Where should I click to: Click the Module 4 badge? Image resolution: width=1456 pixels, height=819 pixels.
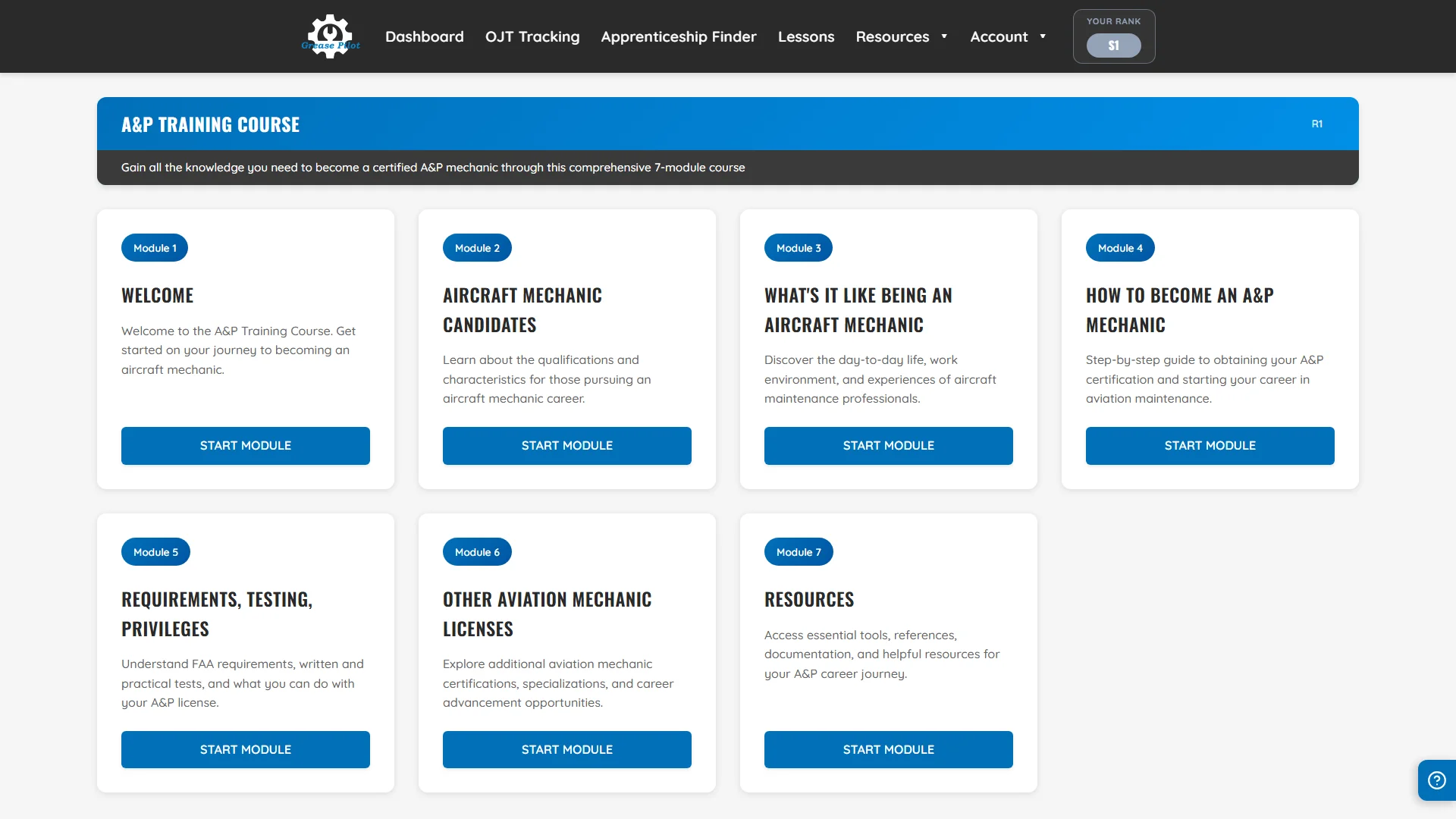[x=1120, y=248]
